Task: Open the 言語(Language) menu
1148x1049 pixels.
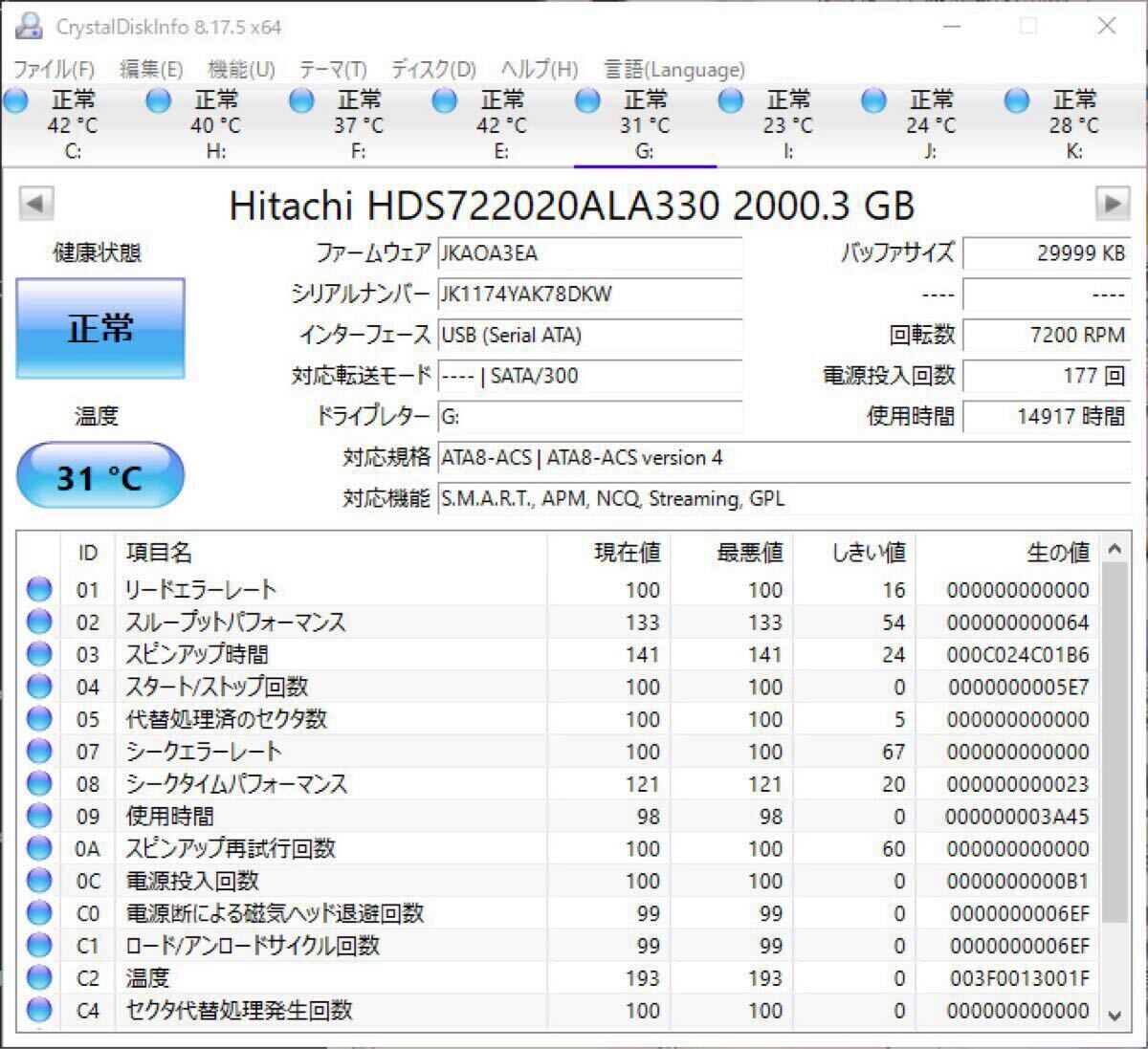Action: tap(673, 70)
